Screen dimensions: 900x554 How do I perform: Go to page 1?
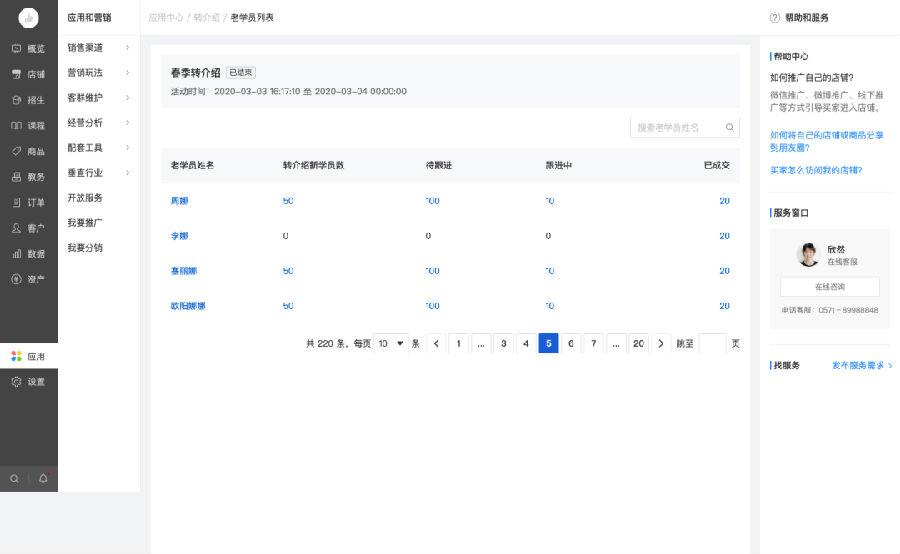click(x=459, y=343)
